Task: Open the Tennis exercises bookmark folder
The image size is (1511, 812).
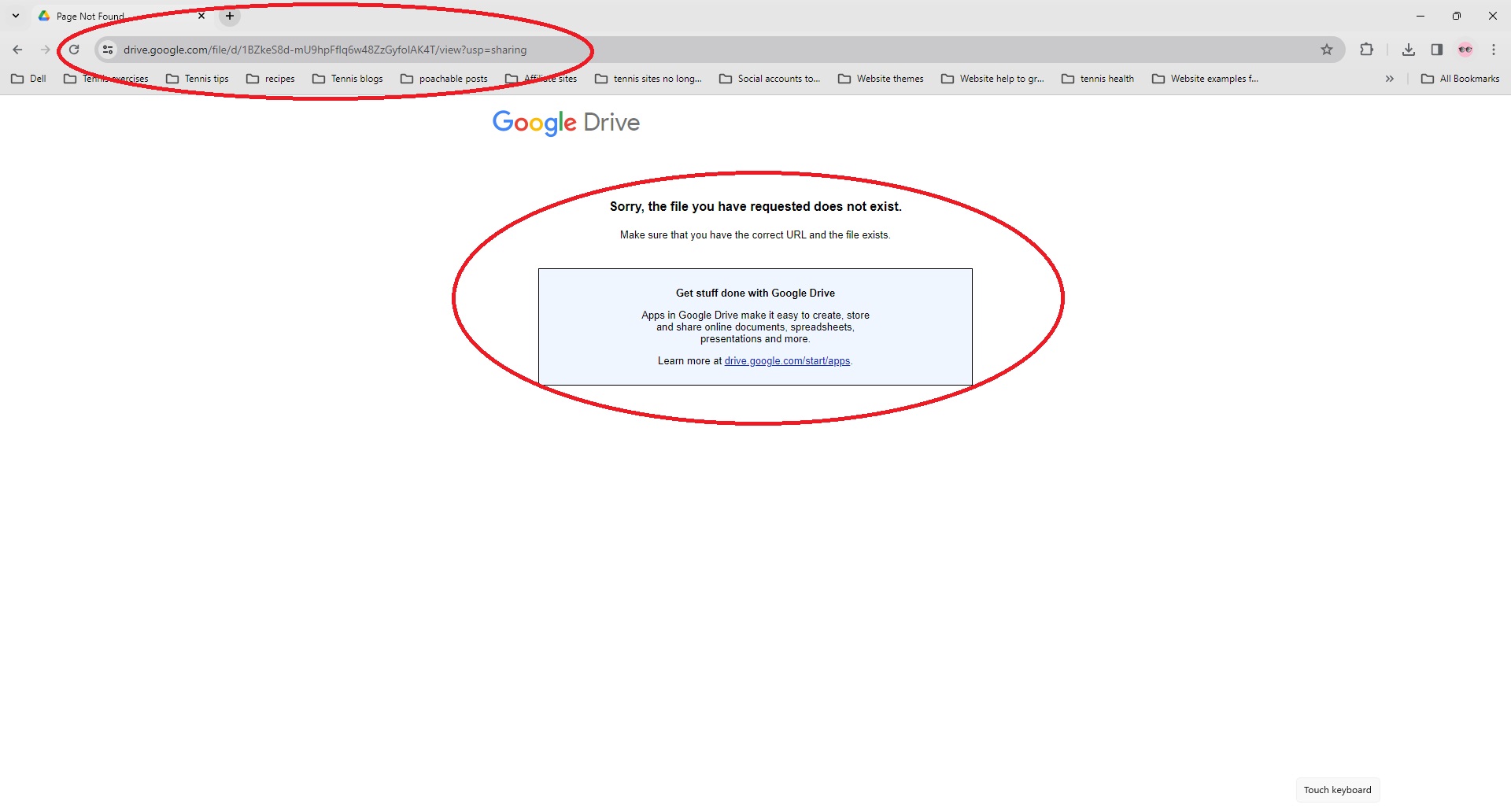Action: pos(106,79)
